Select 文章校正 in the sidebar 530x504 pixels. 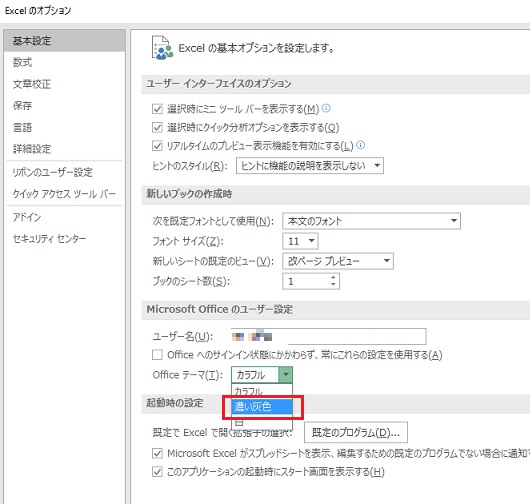click(x=65, y=84)
